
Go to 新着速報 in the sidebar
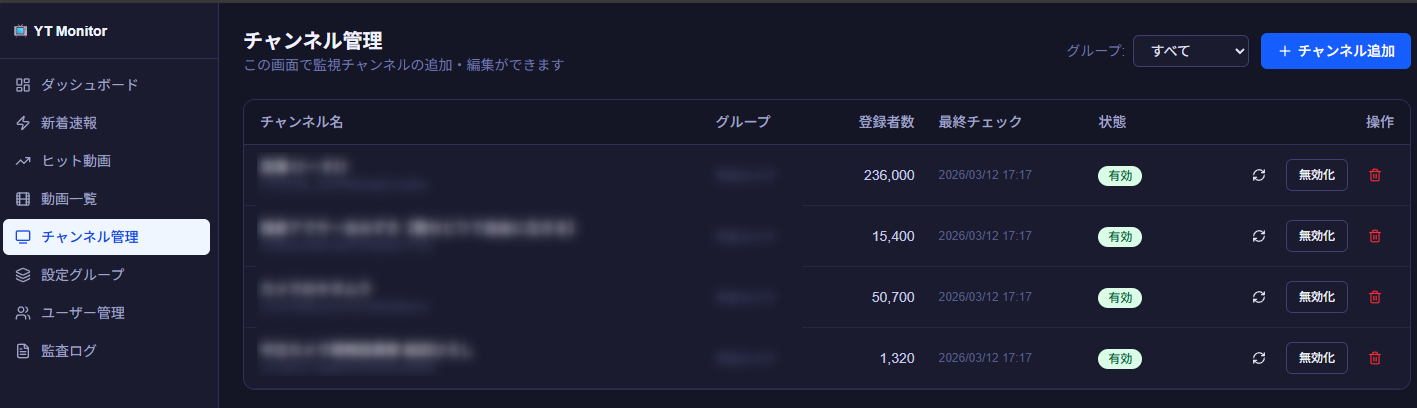point(69,123)
